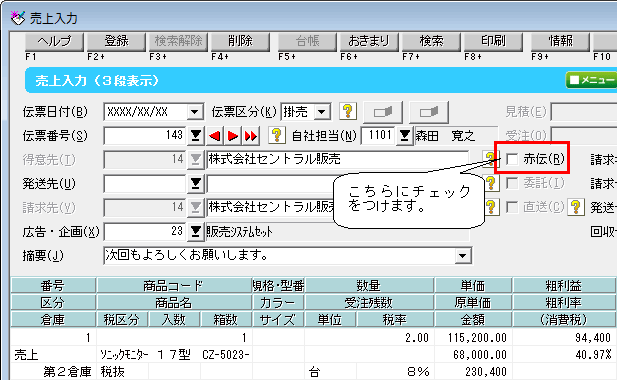Check the 赤伝(R) checkbox

coord(512,159)
